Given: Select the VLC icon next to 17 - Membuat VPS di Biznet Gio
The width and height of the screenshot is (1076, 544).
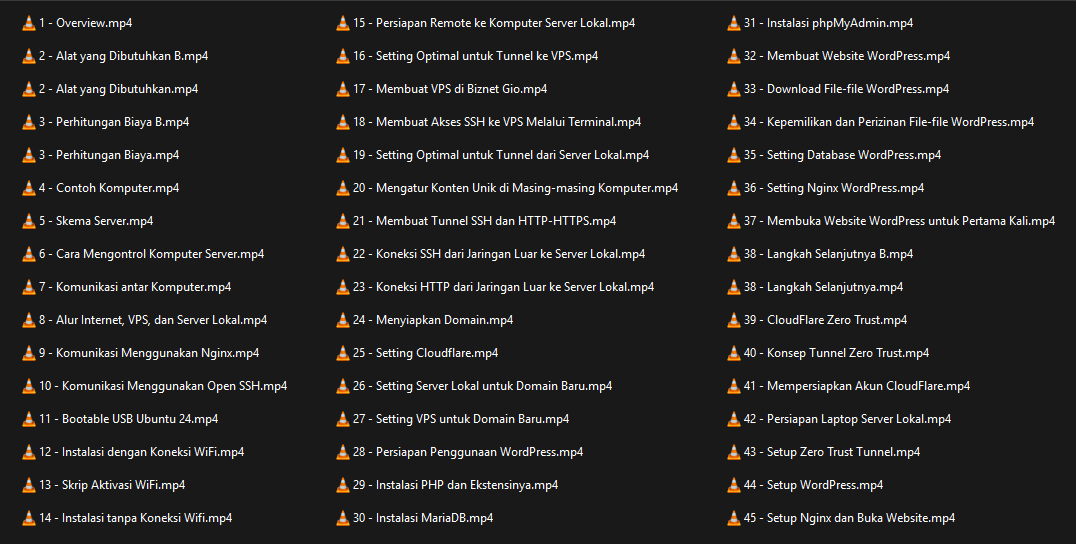Looking at the screenshot, I should pyautogui.click(x=342, y=89).
